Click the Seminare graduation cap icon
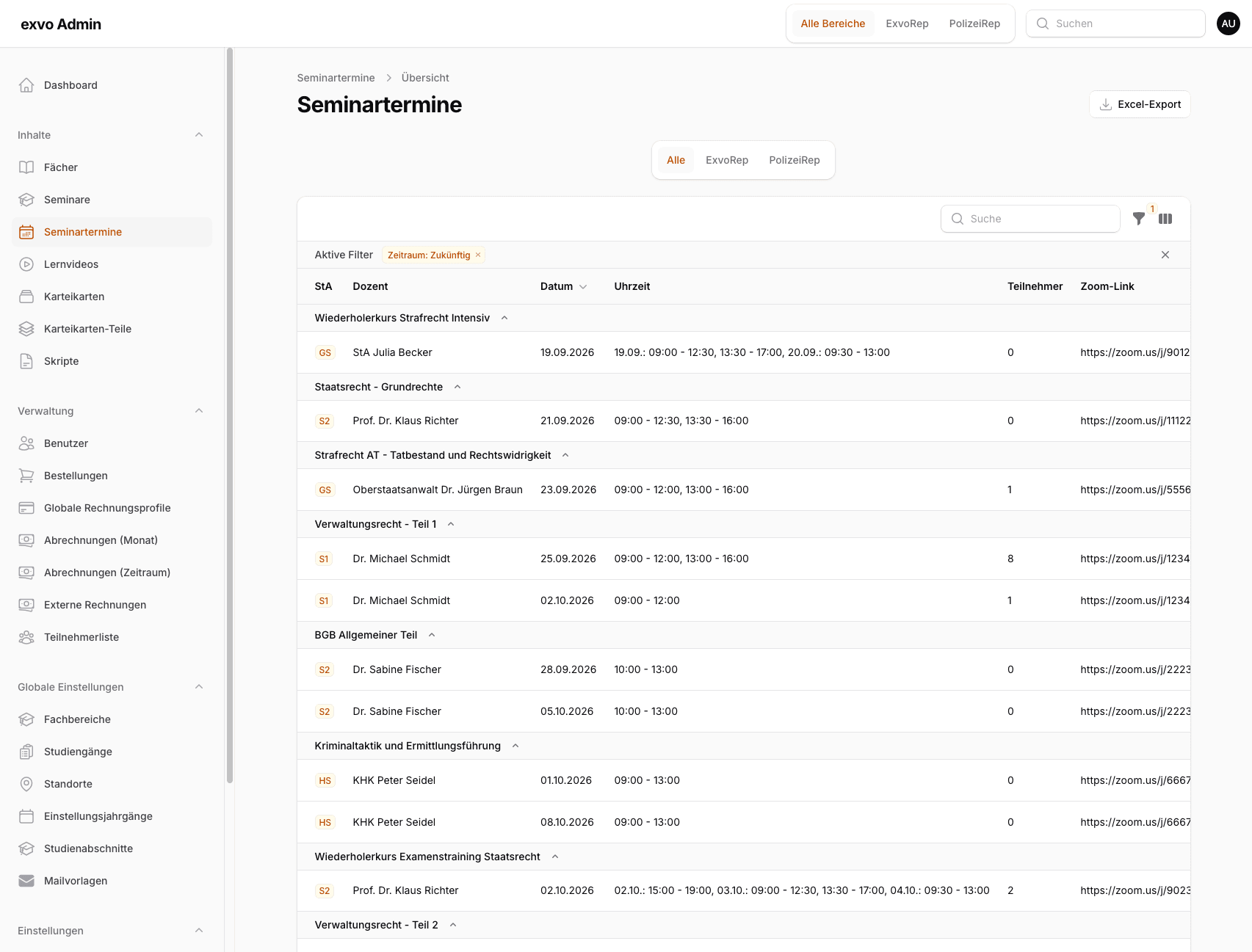The width and height of the screenshot is (1252, 952). 26,200
